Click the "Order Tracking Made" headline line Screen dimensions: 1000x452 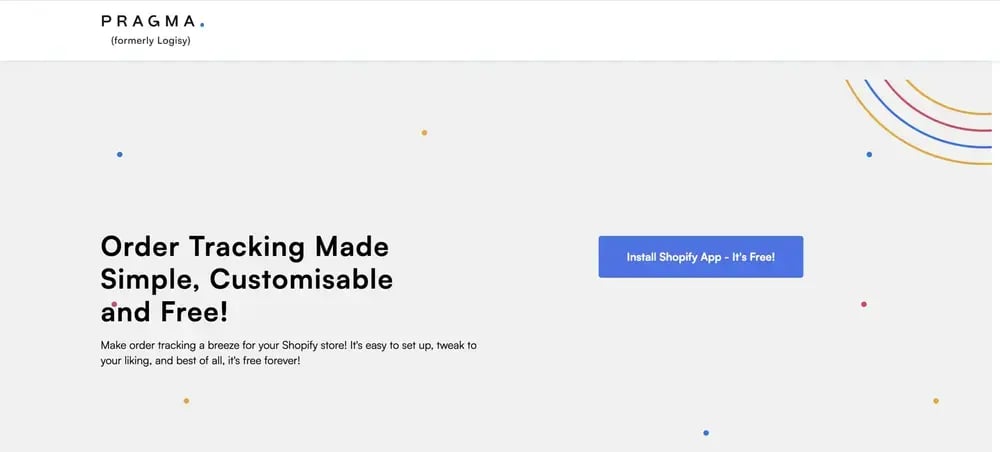click(x=245, y=246)
